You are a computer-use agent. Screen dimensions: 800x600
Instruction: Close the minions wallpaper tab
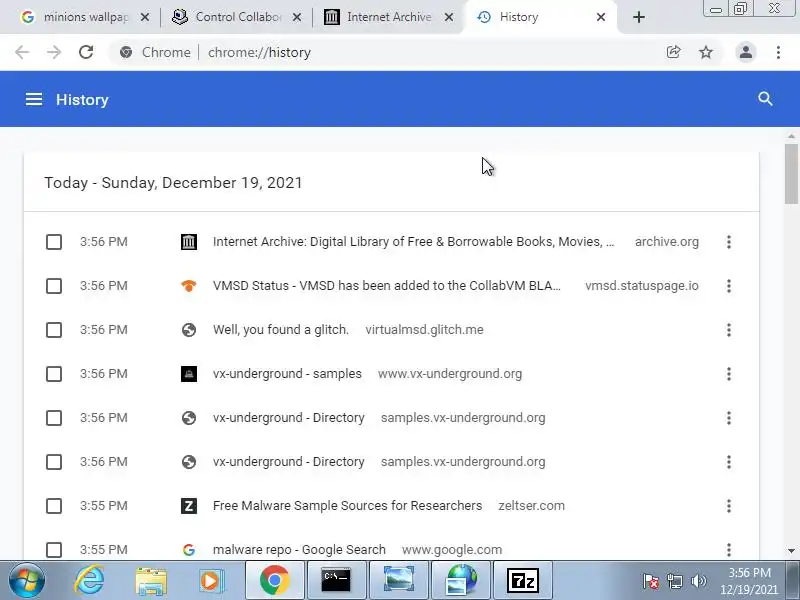click(x=145, y=17)
